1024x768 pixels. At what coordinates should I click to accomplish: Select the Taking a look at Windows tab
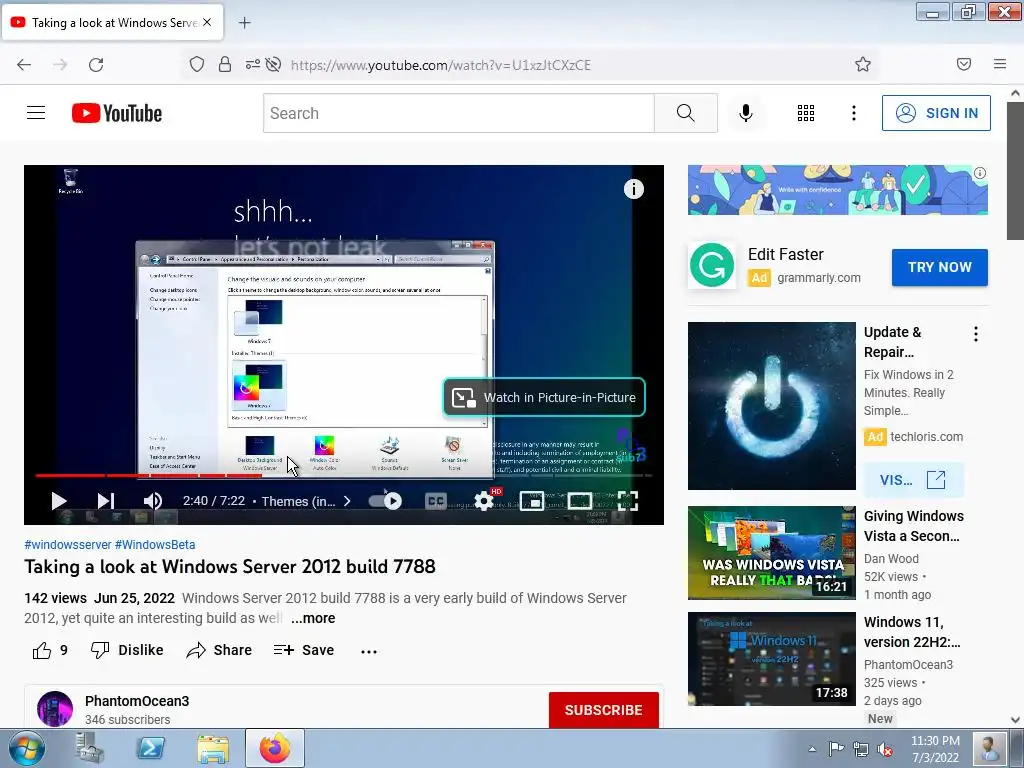(x=112, y=22)
